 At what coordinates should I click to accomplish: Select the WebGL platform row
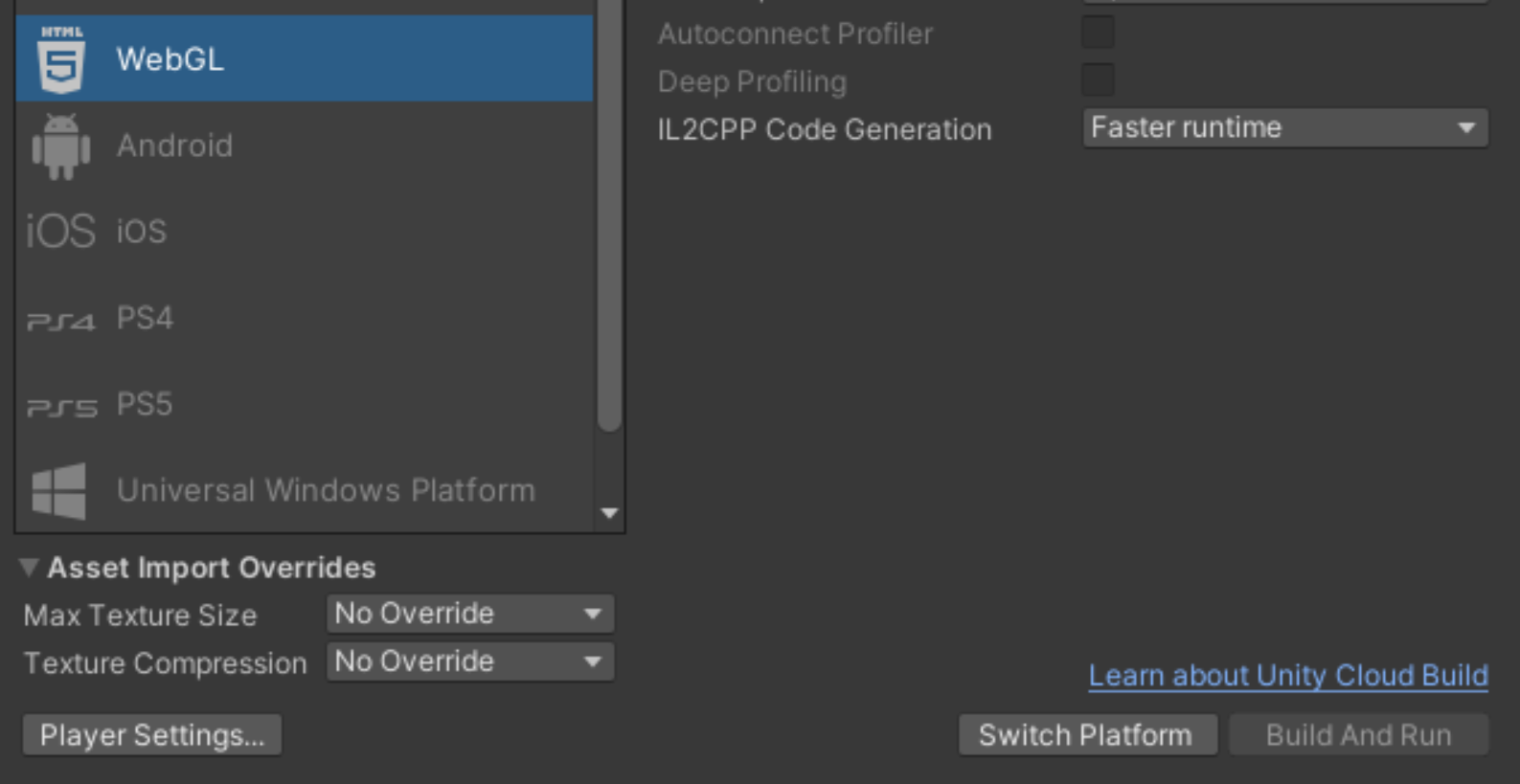305,58
